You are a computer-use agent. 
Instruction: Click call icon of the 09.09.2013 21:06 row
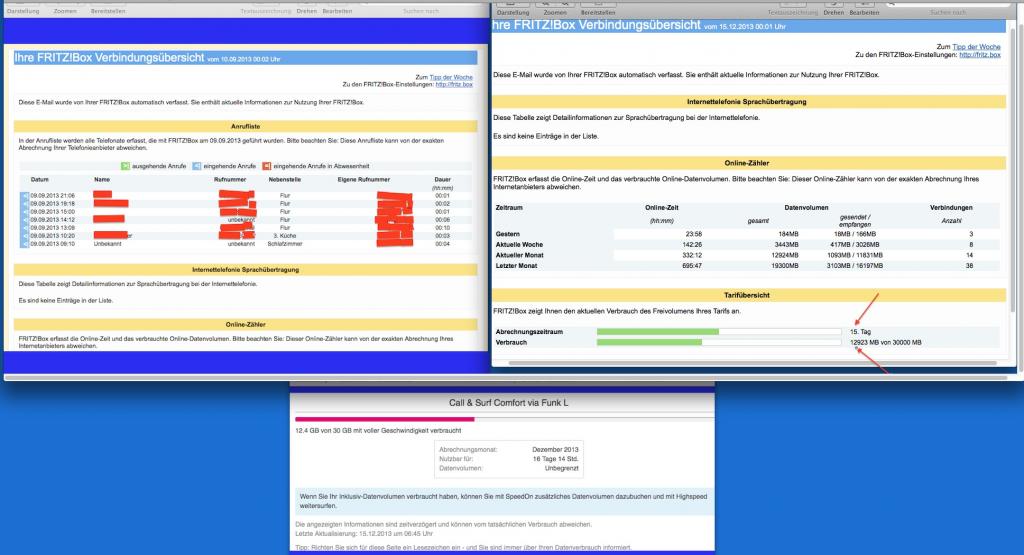tap(24, 195)
